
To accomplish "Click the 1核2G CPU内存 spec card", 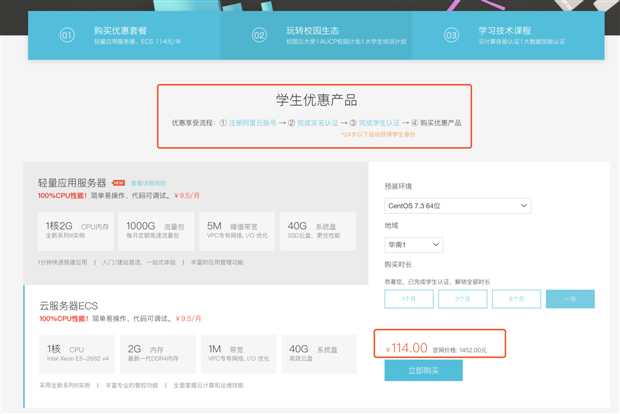I will [x=76, y=231].
